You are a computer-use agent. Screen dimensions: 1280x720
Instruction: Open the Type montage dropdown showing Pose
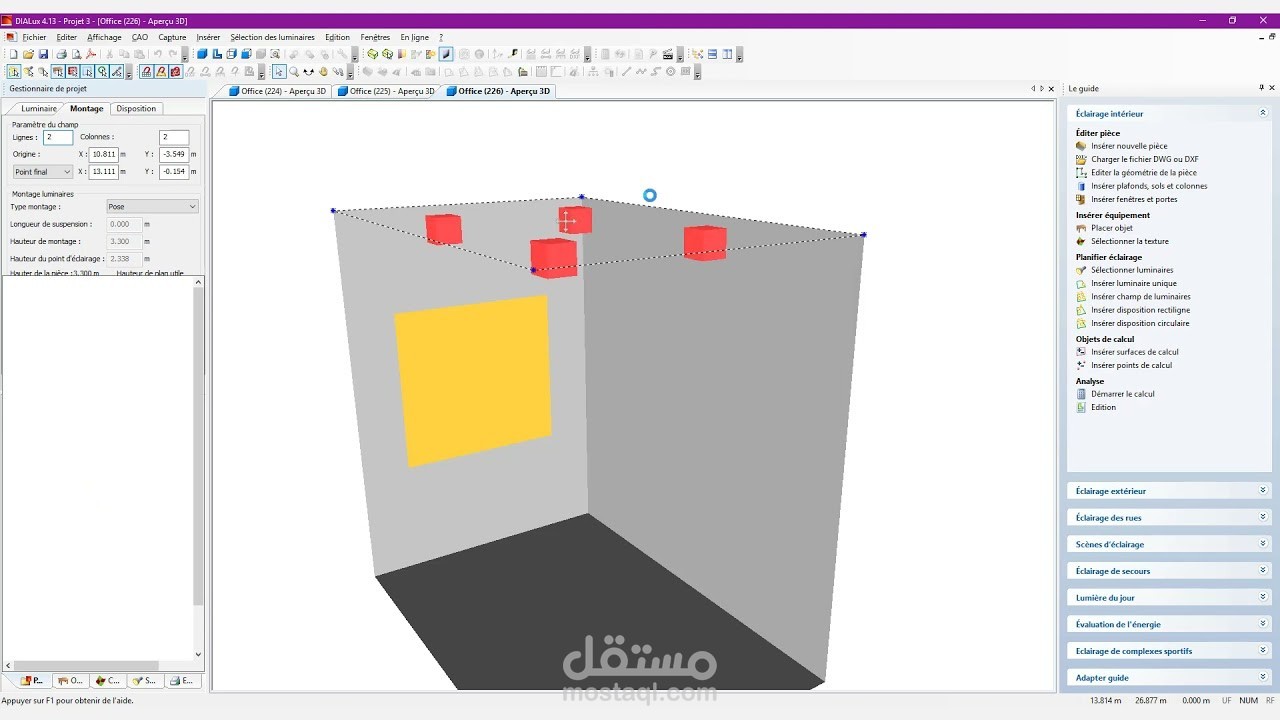click(x=152, y=206)
